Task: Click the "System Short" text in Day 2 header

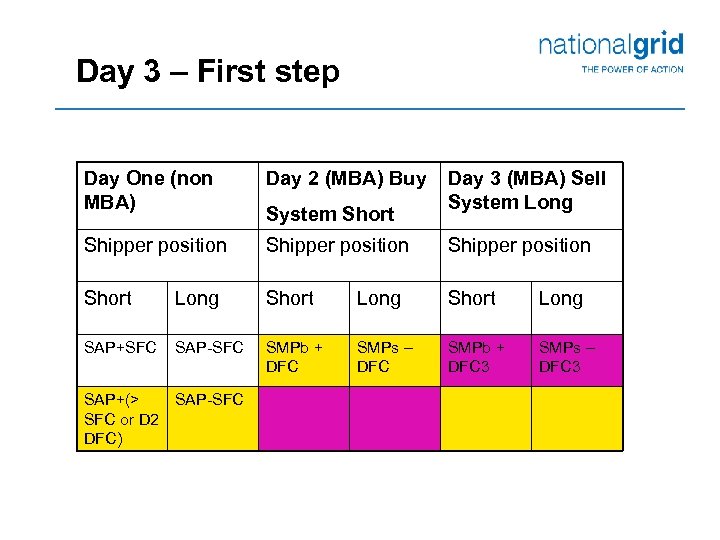Action: click(x=330, y=214)
